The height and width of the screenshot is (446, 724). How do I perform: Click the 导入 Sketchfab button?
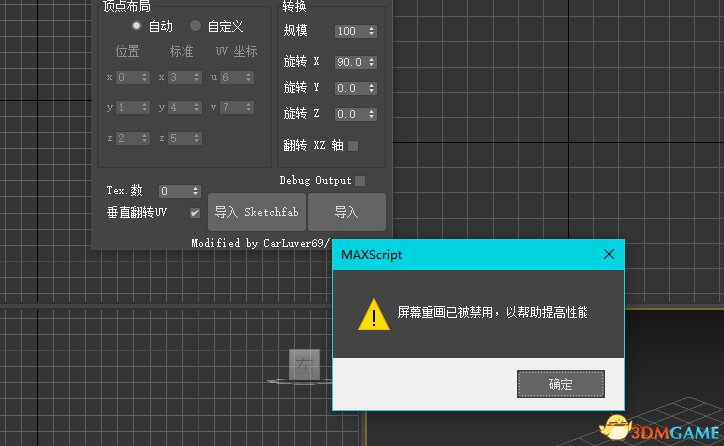click(256, 212)
